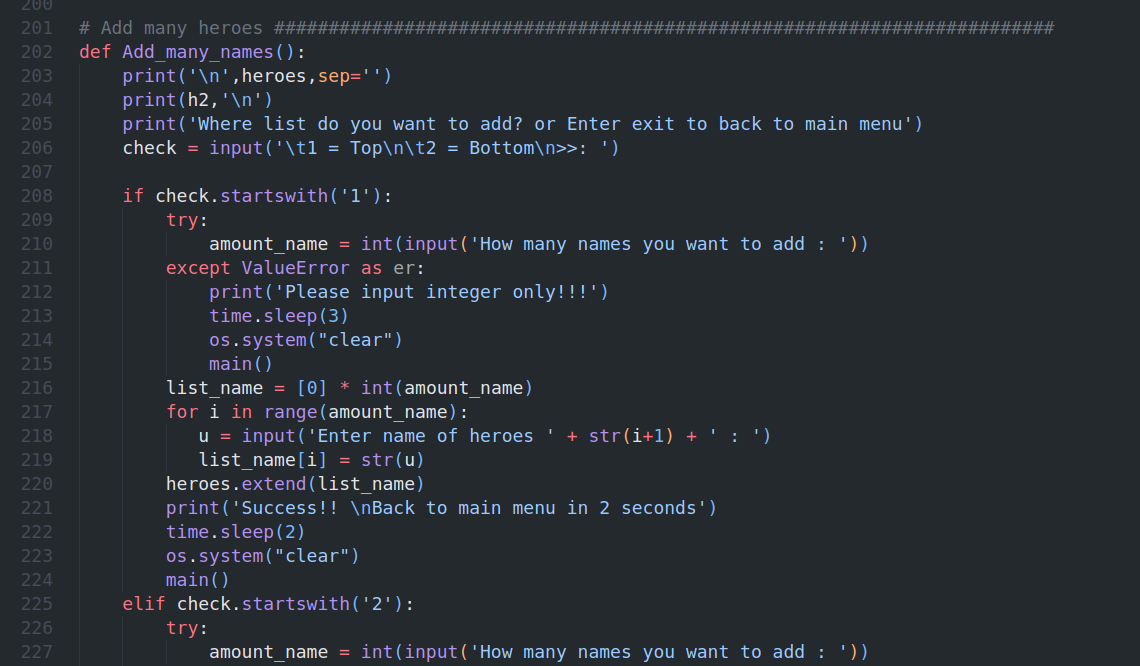1140x666 pixels.
Task: Click the 'try' keyword on line 209
Action: (182, 220)
